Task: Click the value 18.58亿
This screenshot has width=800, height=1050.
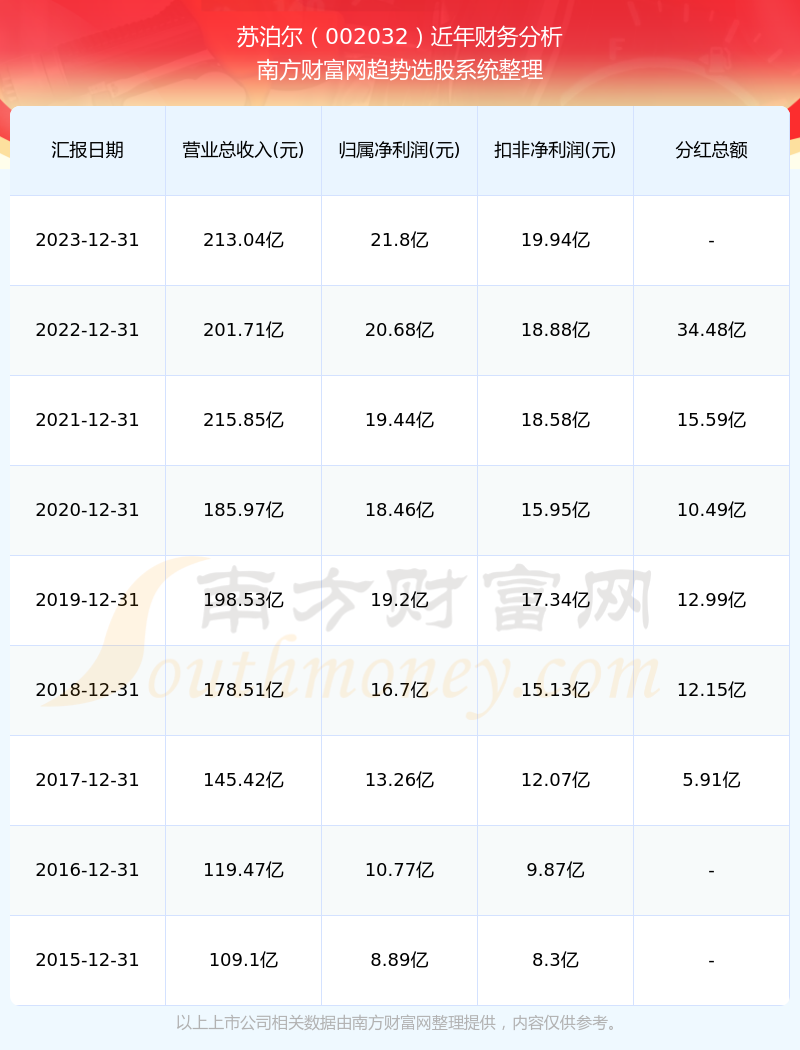Action: click(x=556, y=420)
